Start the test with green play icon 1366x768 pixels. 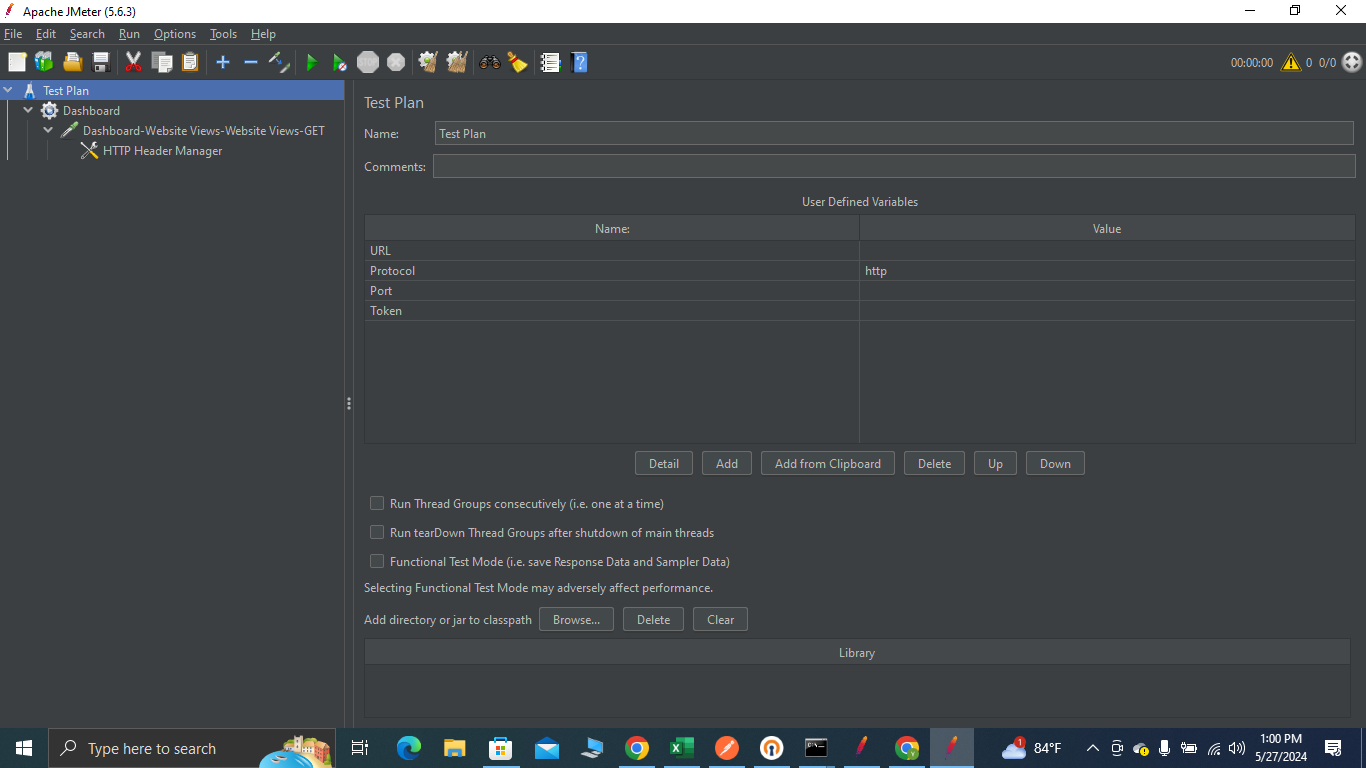click(x=312, y=62)
